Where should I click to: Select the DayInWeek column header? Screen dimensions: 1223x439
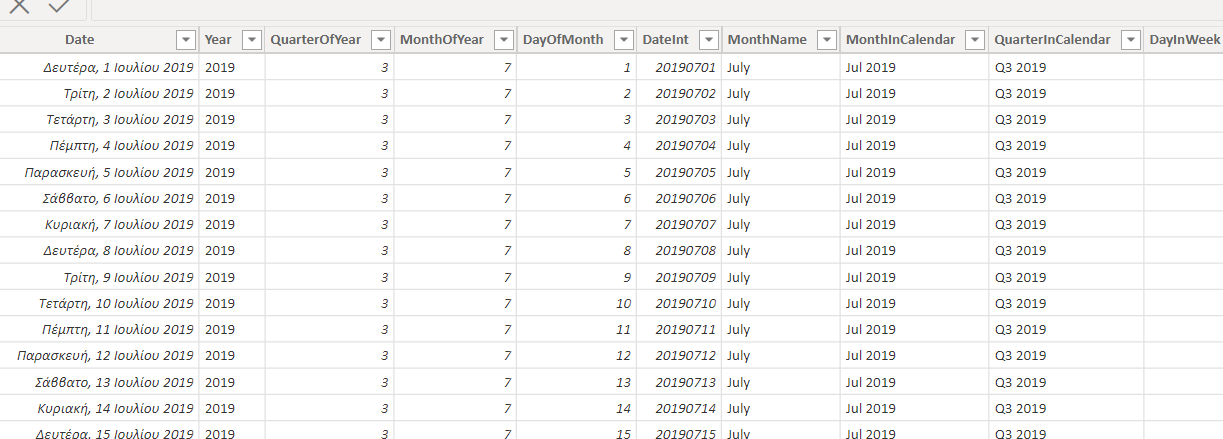1185,40
